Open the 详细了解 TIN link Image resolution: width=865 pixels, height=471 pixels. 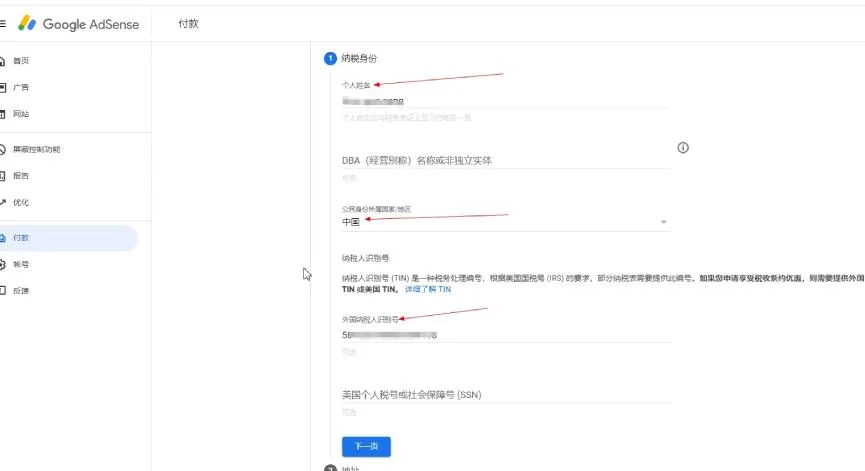[x=428, y=289]
